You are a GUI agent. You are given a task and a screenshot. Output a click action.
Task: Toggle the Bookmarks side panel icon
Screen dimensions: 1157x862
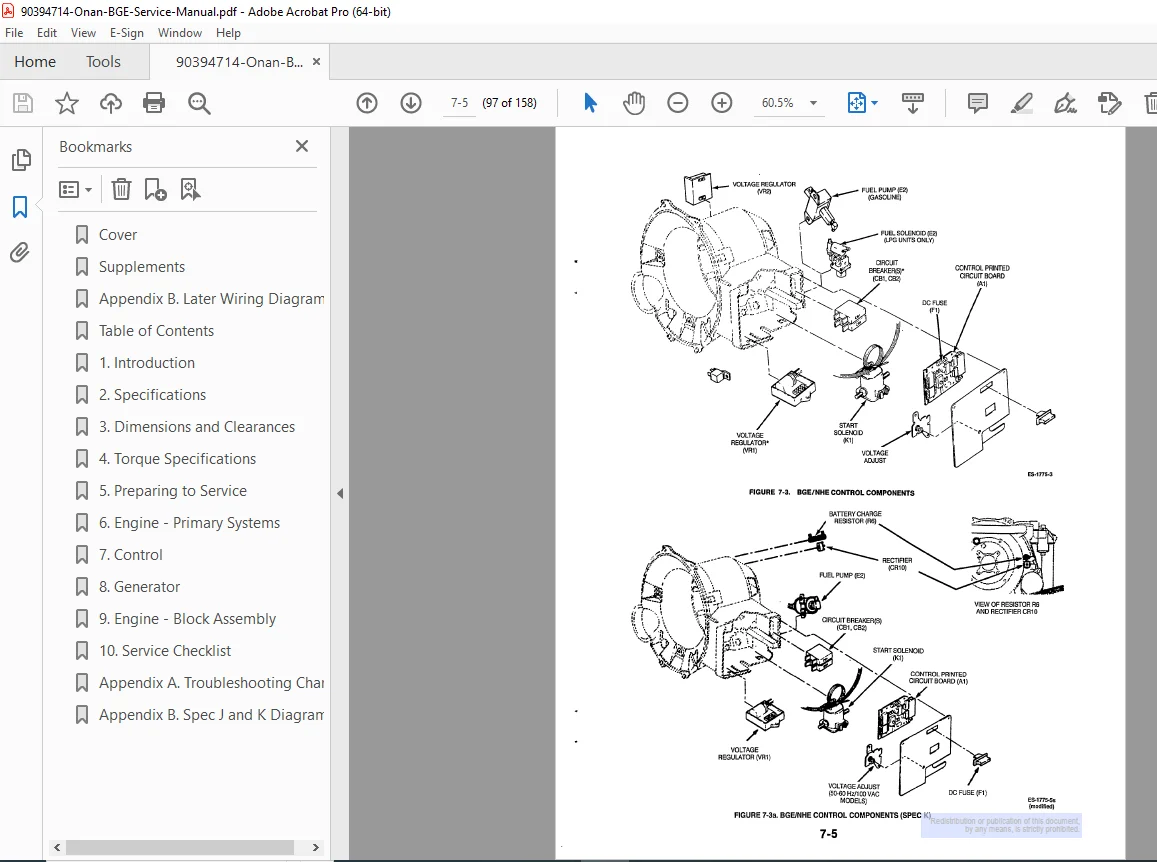coord(20,207)
